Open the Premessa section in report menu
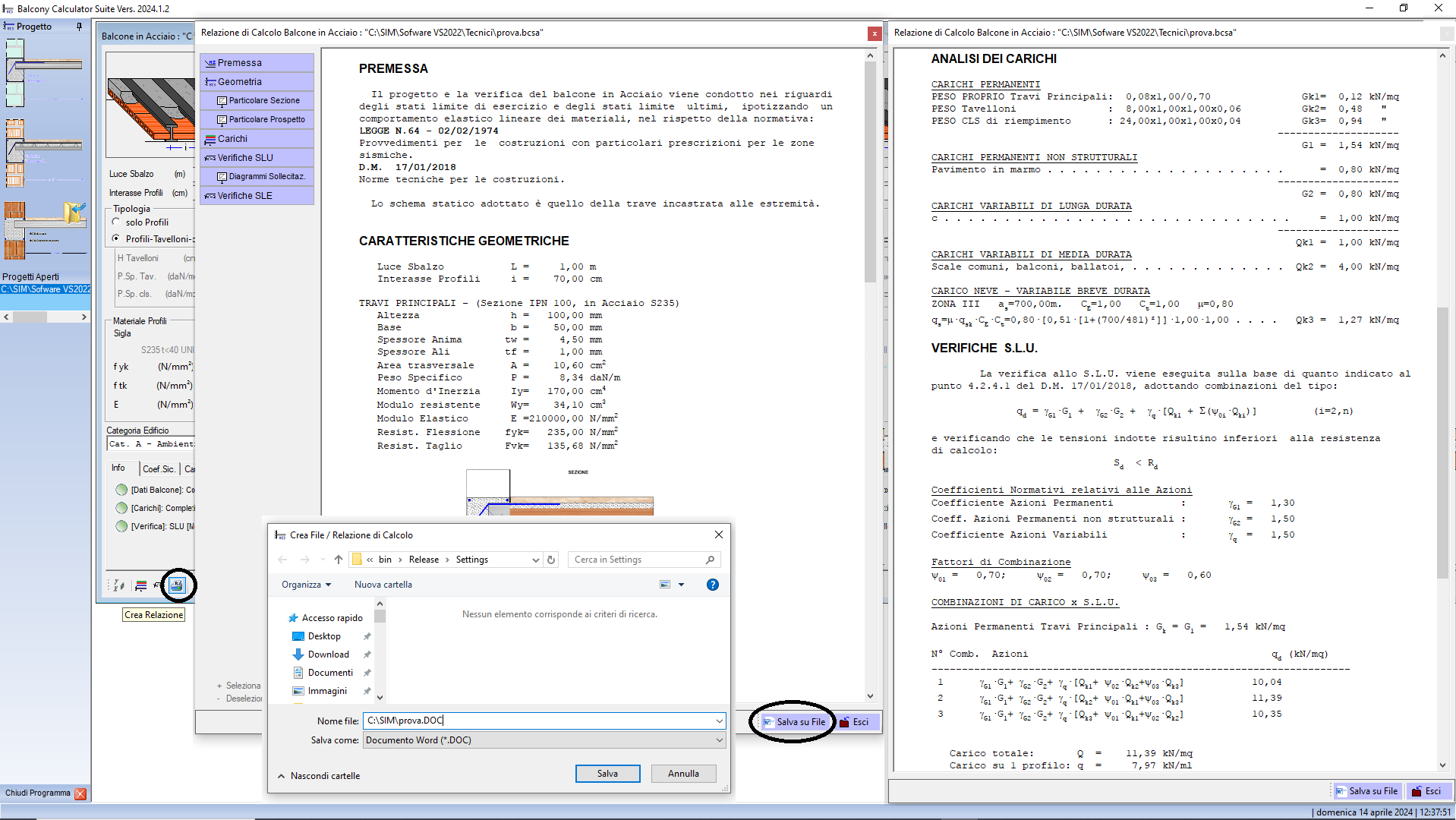Screen dimensions: 1456x820 [x=257, y=63]
